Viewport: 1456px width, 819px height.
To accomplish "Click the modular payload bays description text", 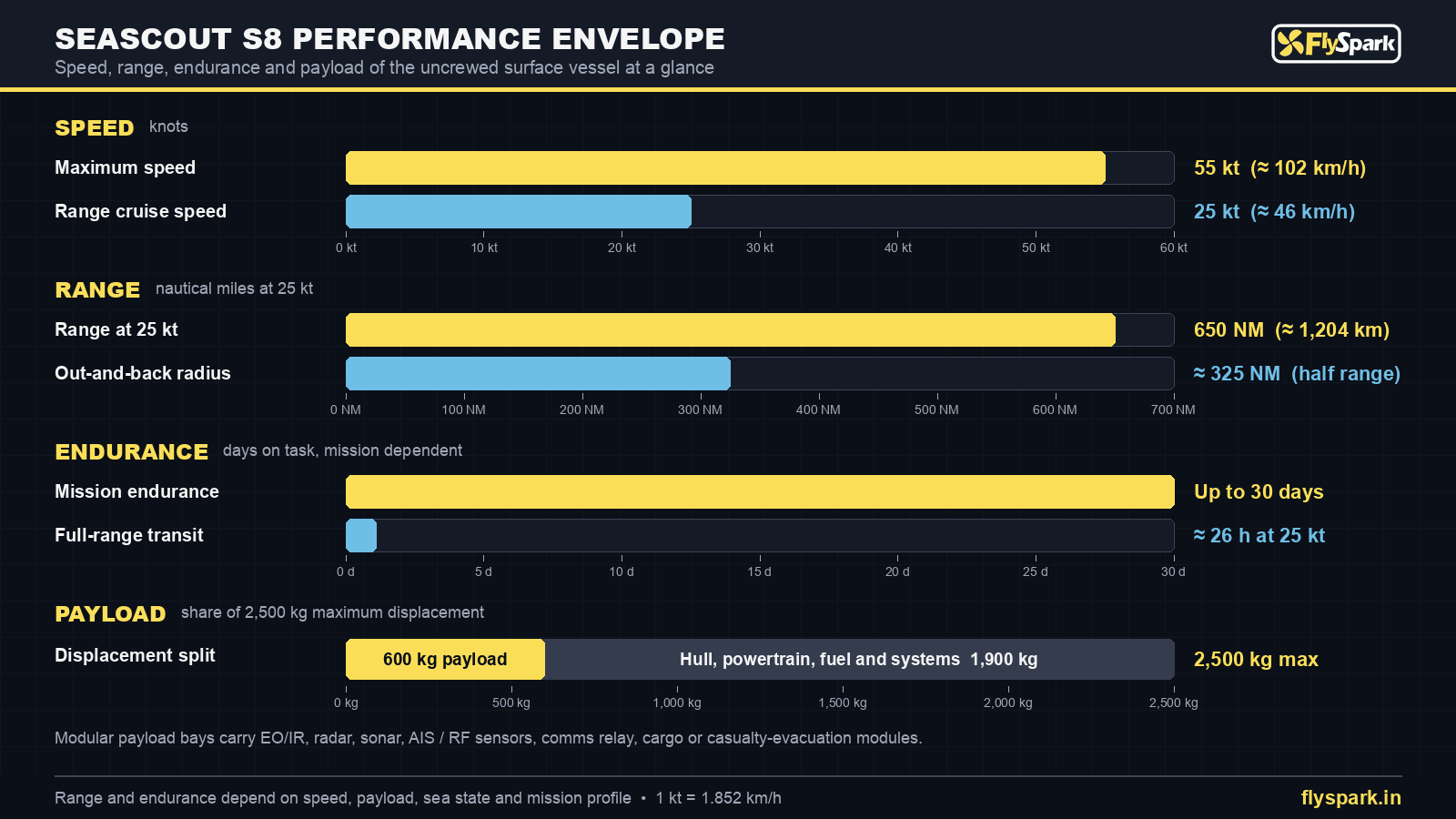I will tap(489, 738).
